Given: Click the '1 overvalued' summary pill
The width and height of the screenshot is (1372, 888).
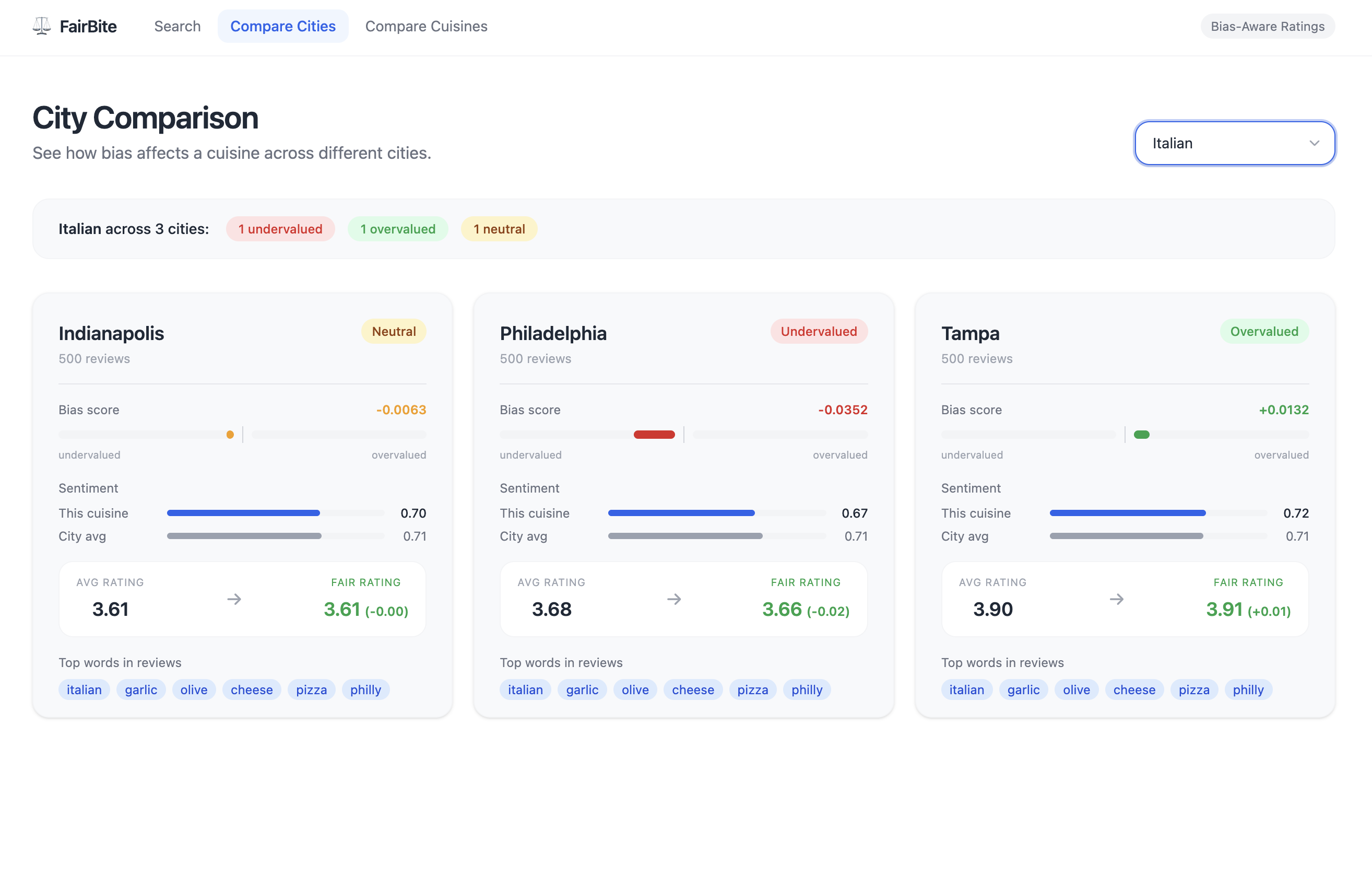Looking at the screenshot, I should point(398,229).
